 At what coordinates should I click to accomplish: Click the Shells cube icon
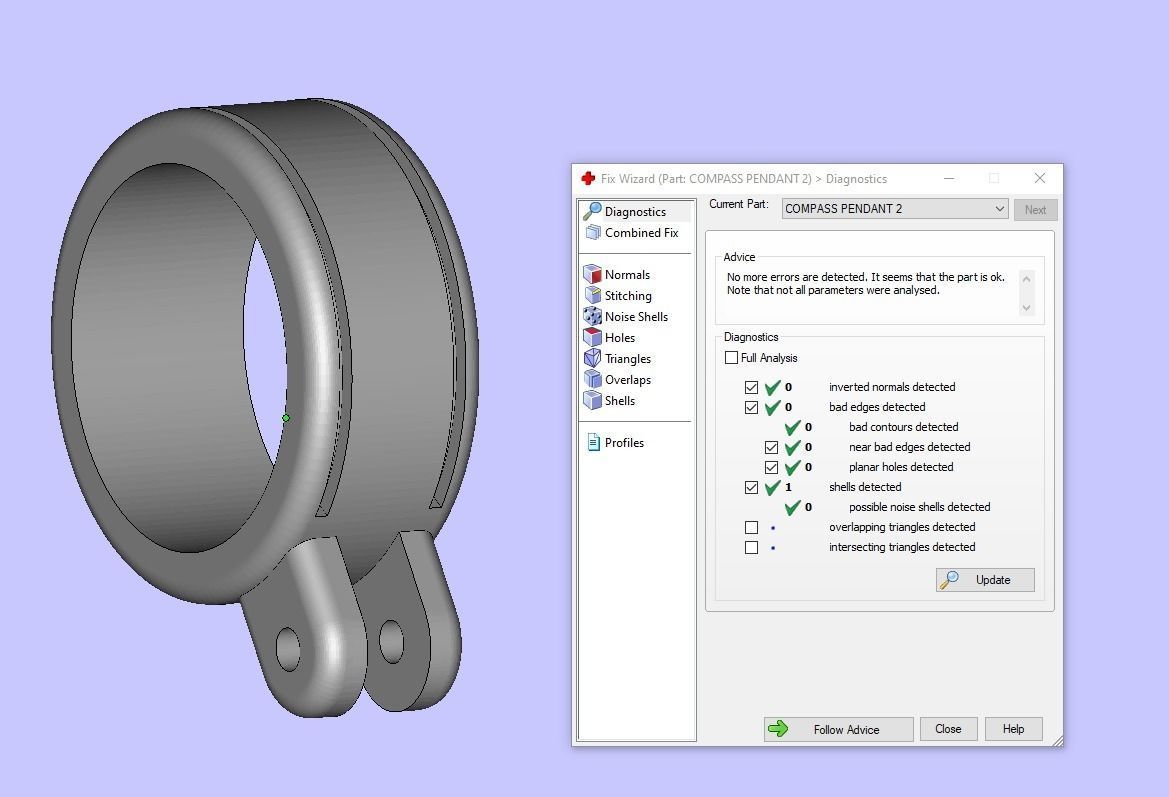593,400
